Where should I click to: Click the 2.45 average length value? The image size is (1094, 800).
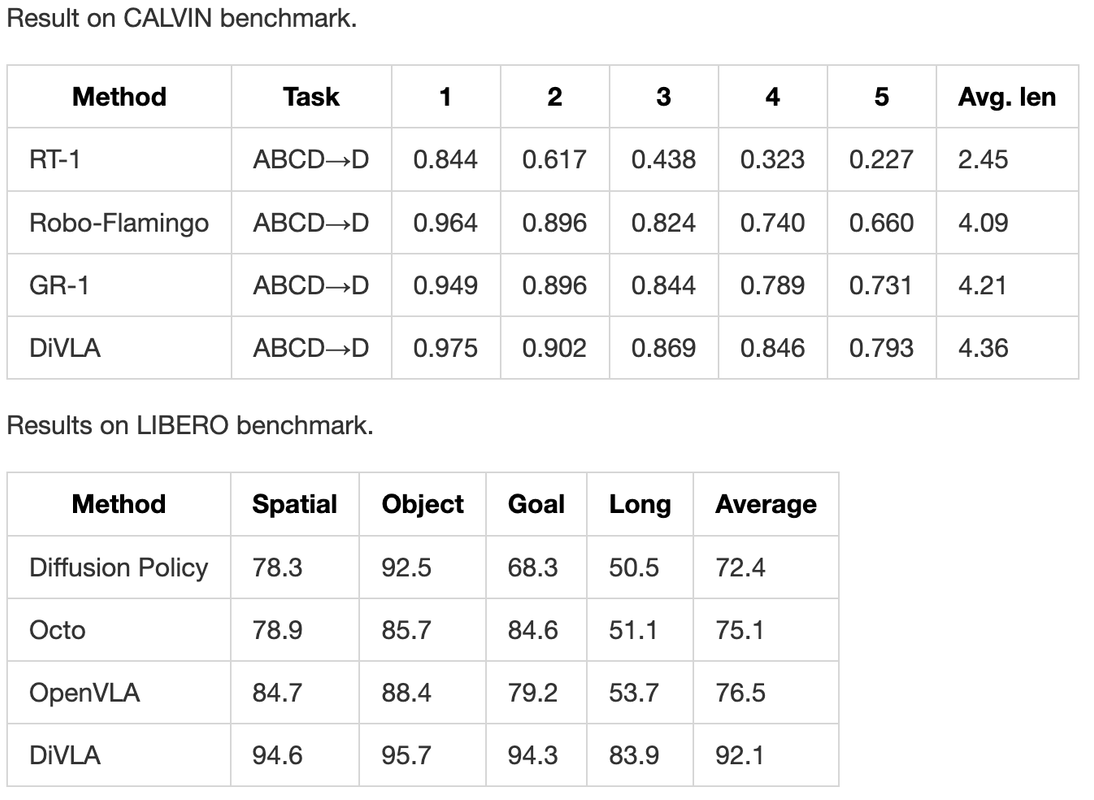point(983,159)
